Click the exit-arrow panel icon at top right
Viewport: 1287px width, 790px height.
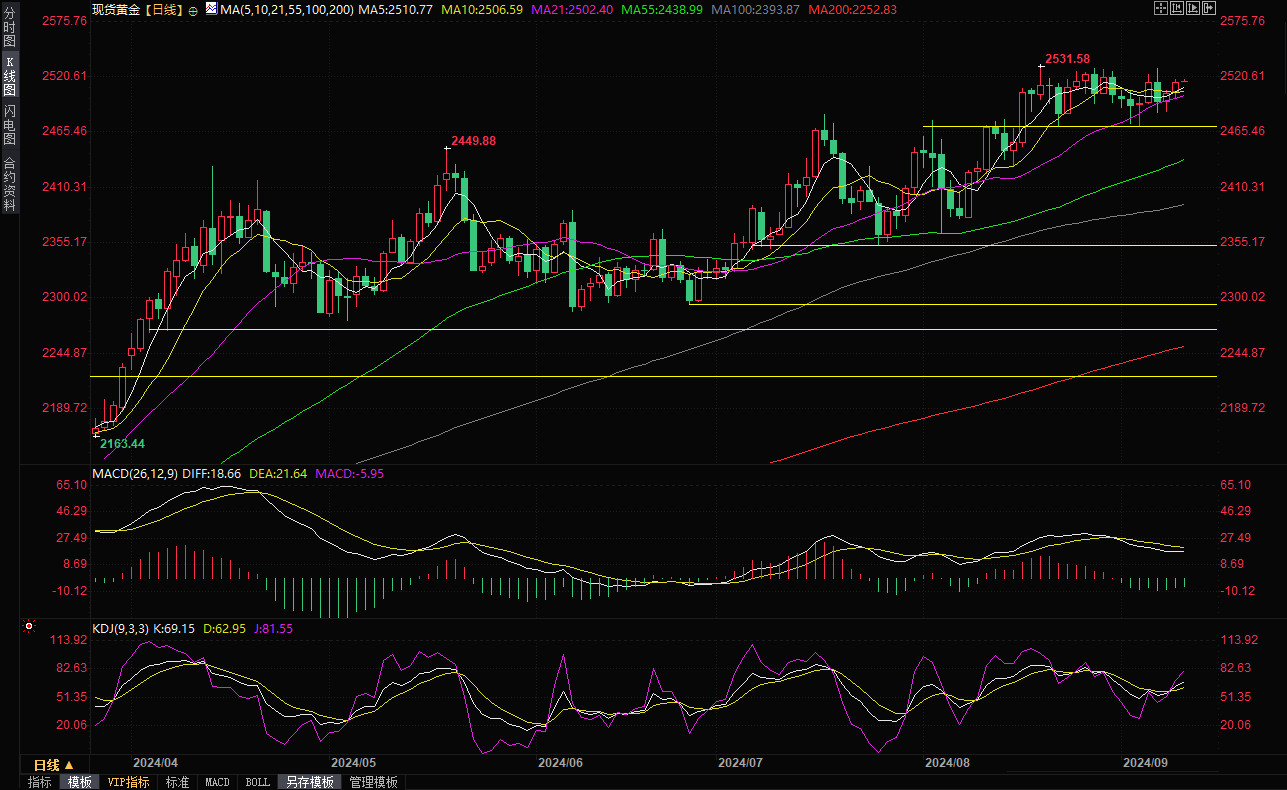(1209, 8)
